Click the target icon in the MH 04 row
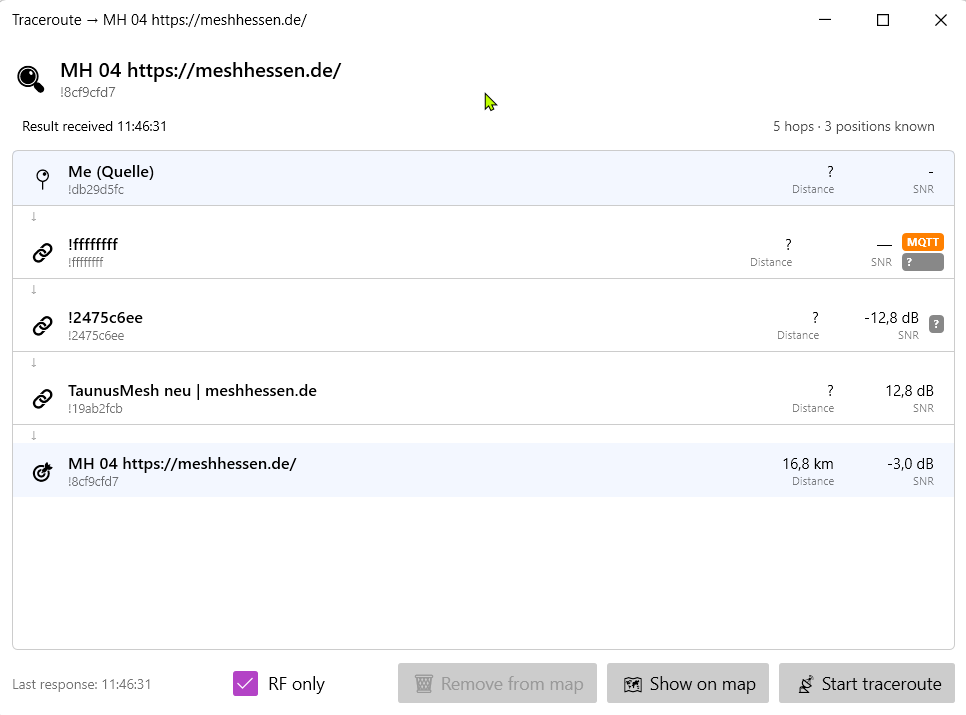The image size is (966, 715). coord(43,472)
